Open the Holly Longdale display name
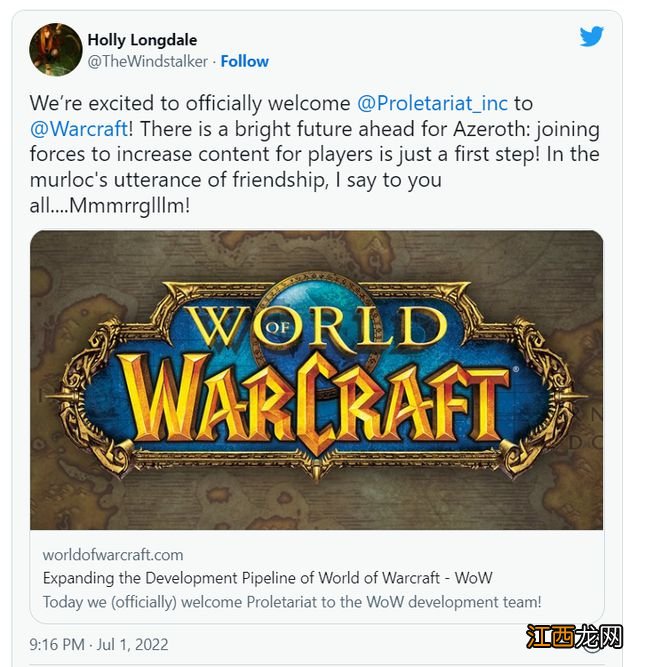This screenshot has width=660, height=667. [x=142, y=40]
